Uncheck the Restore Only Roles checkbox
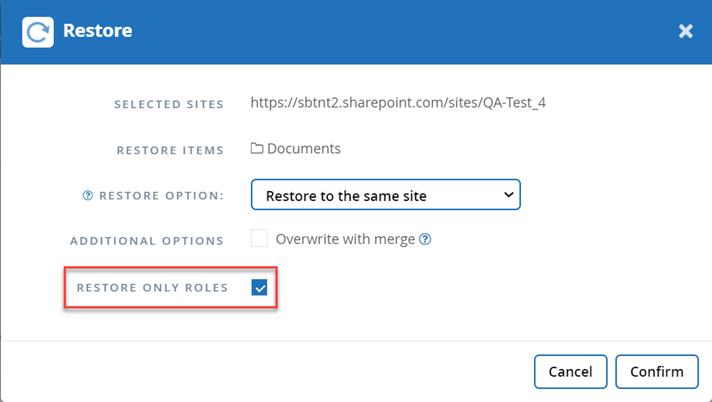 coord(259,288)
